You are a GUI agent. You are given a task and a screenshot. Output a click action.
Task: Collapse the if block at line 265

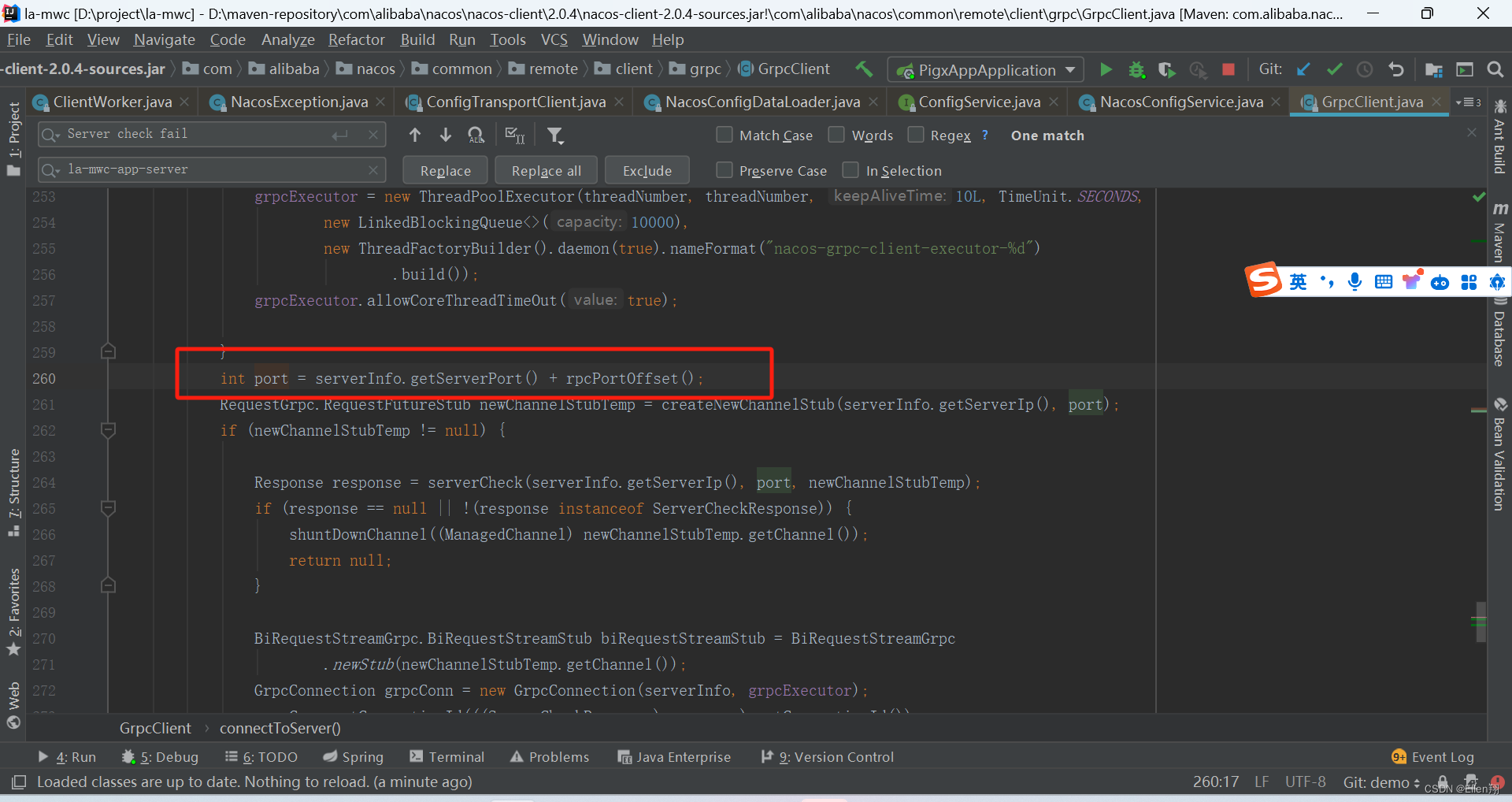coord(109,508)
